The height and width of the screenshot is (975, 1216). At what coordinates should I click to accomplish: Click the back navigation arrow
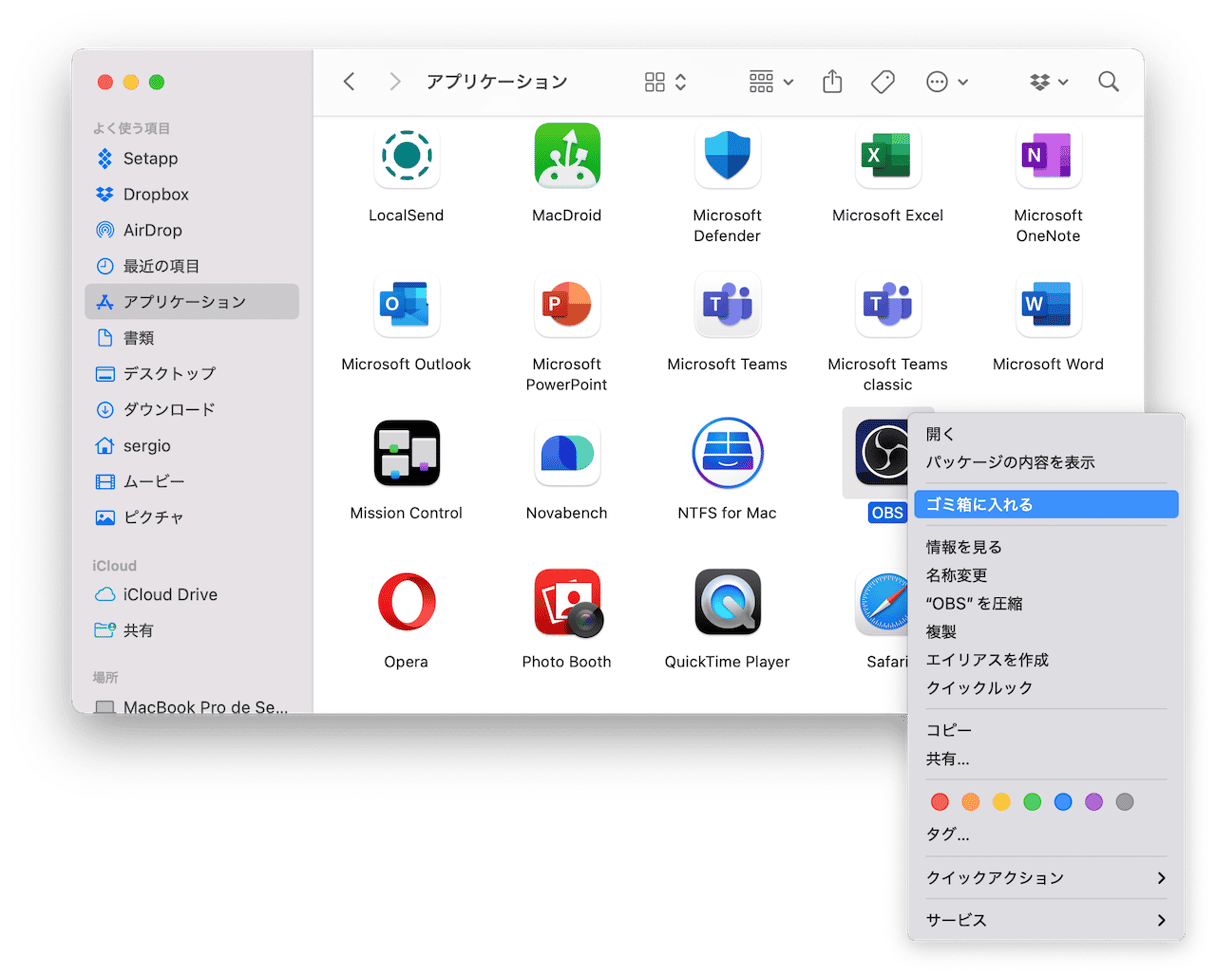pyautogui.click(x=349, y=82)
